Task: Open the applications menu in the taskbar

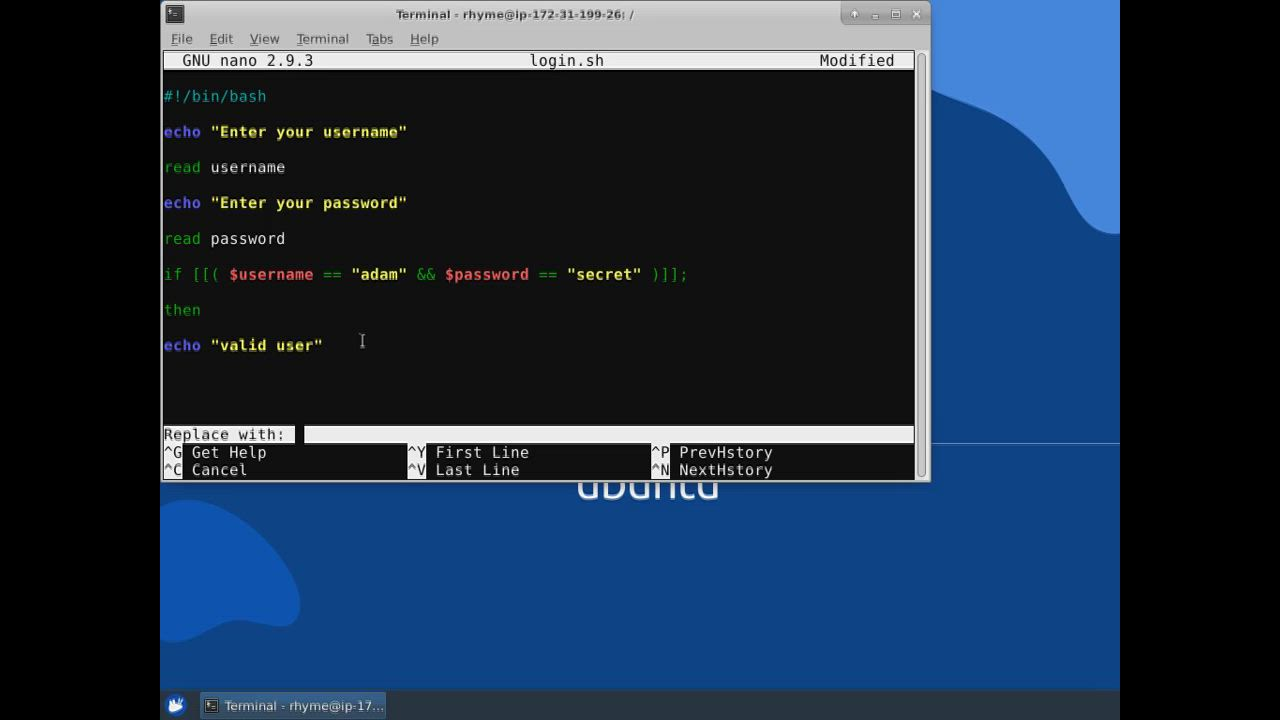Action: point(176,705)
